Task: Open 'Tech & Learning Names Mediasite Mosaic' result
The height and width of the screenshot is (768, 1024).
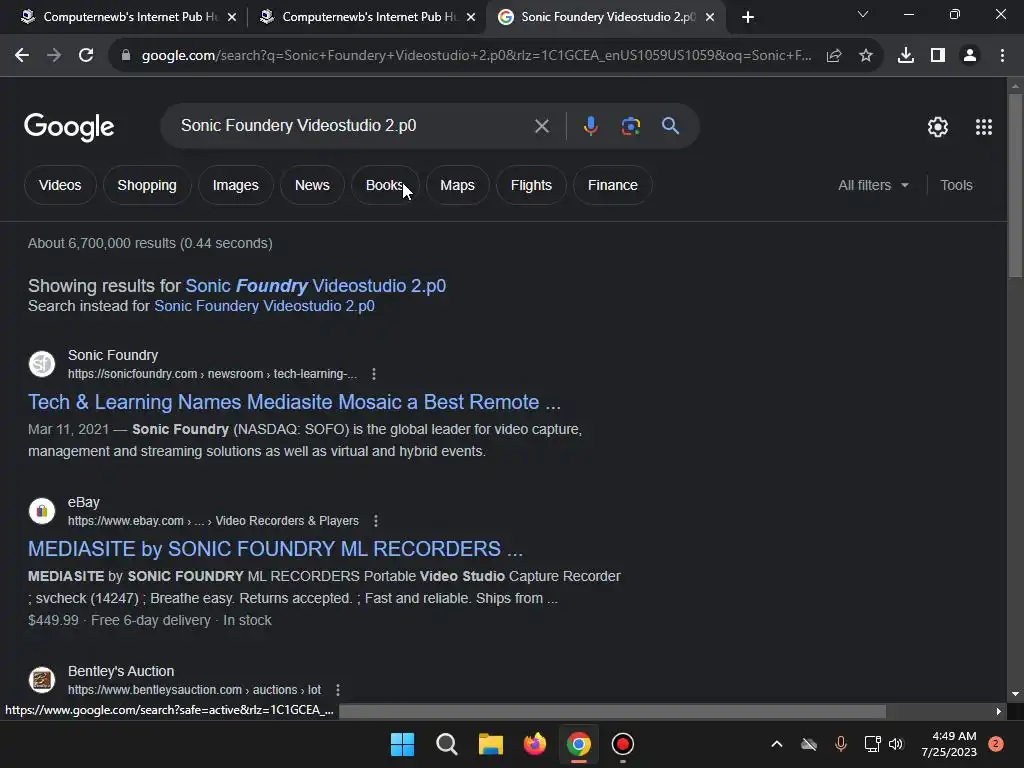Action: coord(295,402)
